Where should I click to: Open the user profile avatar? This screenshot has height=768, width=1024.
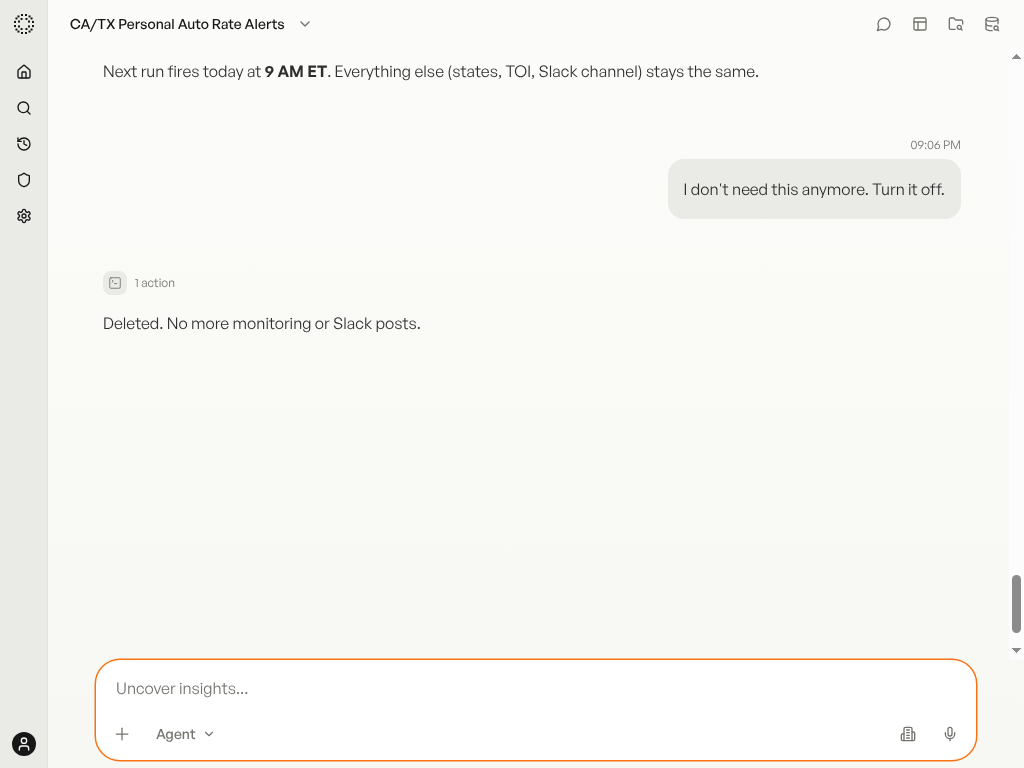click(24, 744)
